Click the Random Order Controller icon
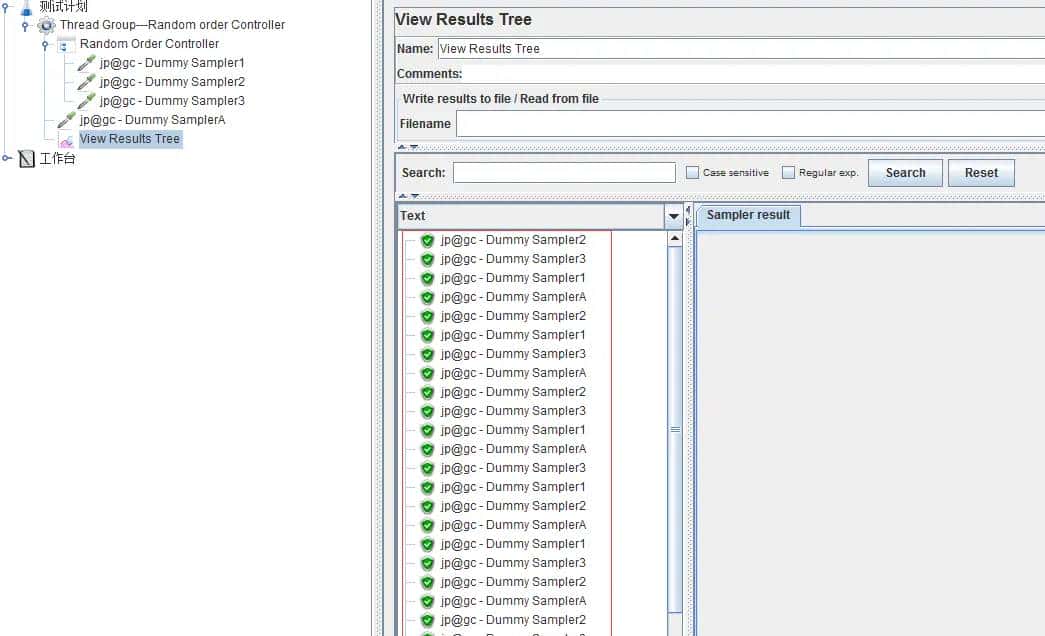The width and height of the screenshot is (1045, 636). 66,44
